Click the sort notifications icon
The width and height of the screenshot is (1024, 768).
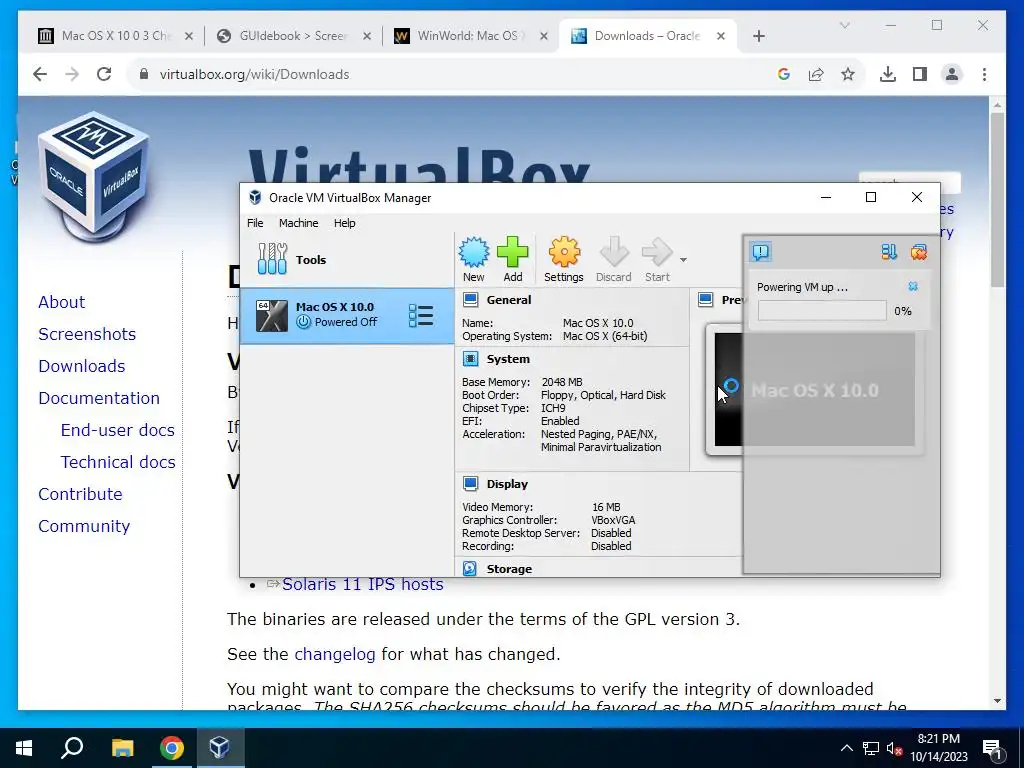point(889,252)
